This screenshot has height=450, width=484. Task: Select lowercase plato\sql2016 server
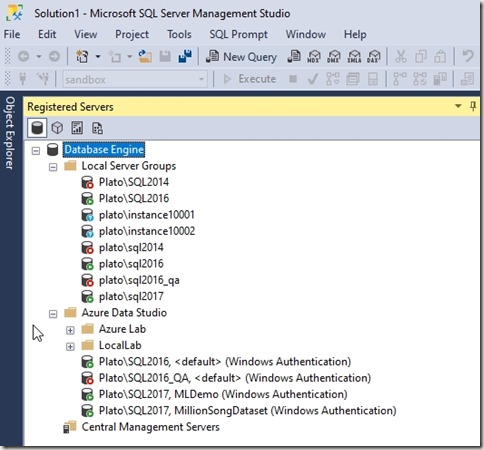(x=131, y=264)
